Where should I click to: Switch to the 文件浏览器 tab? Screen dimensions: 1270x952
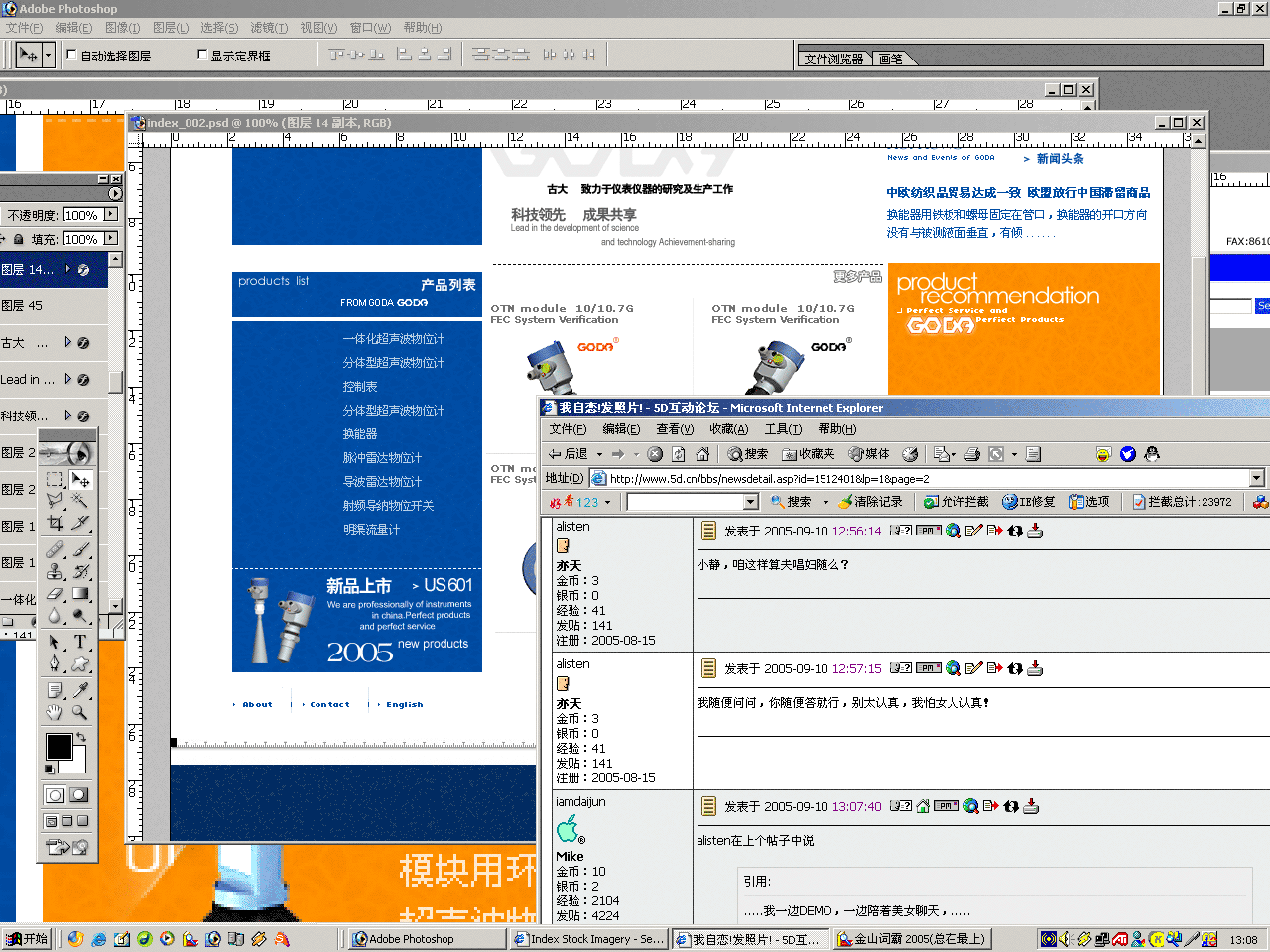click(x=833, y=59)
